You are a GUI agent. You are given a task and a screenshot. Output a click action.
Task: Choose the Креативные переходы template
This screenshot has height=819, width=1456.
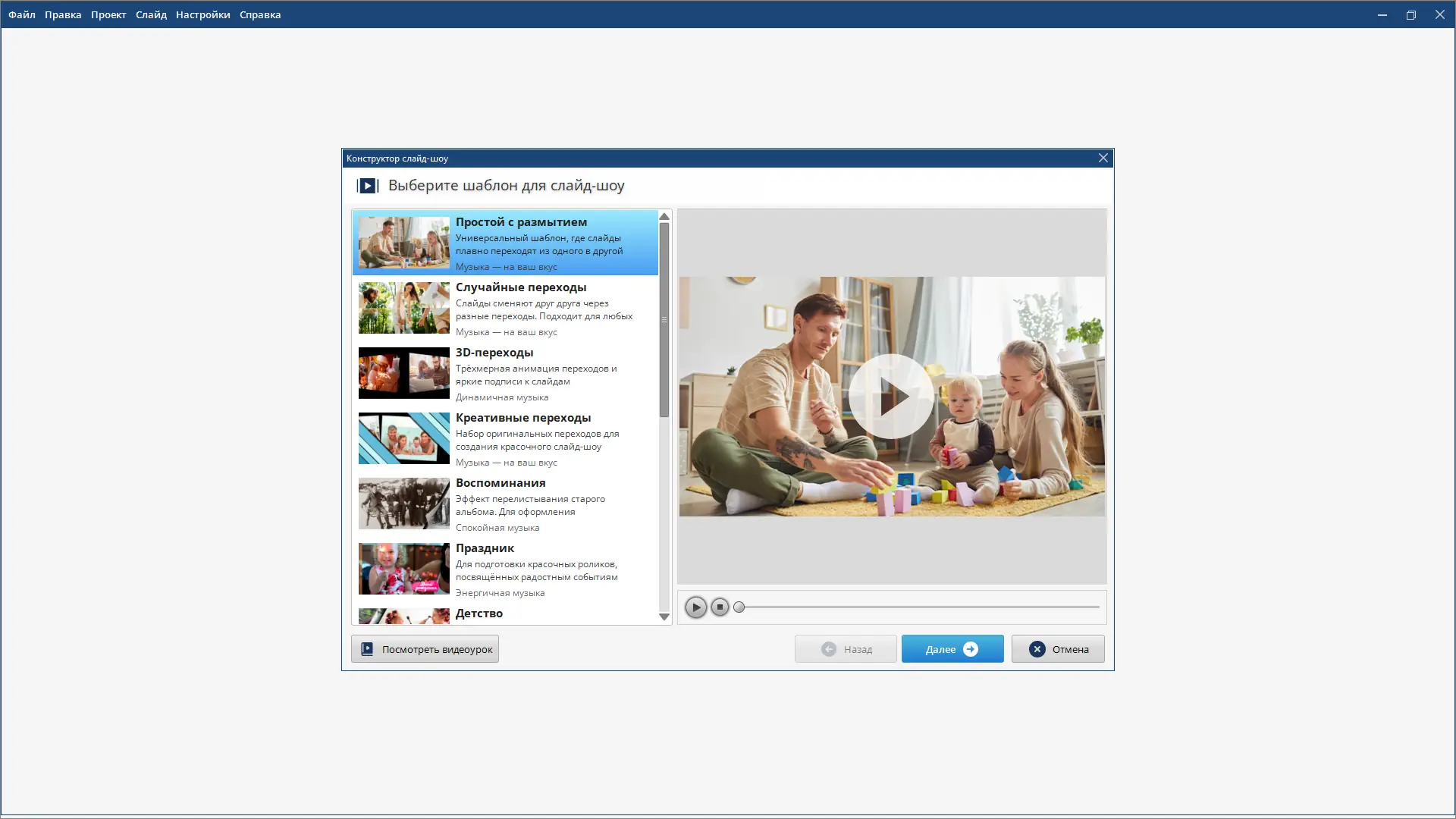click(505, 438)
